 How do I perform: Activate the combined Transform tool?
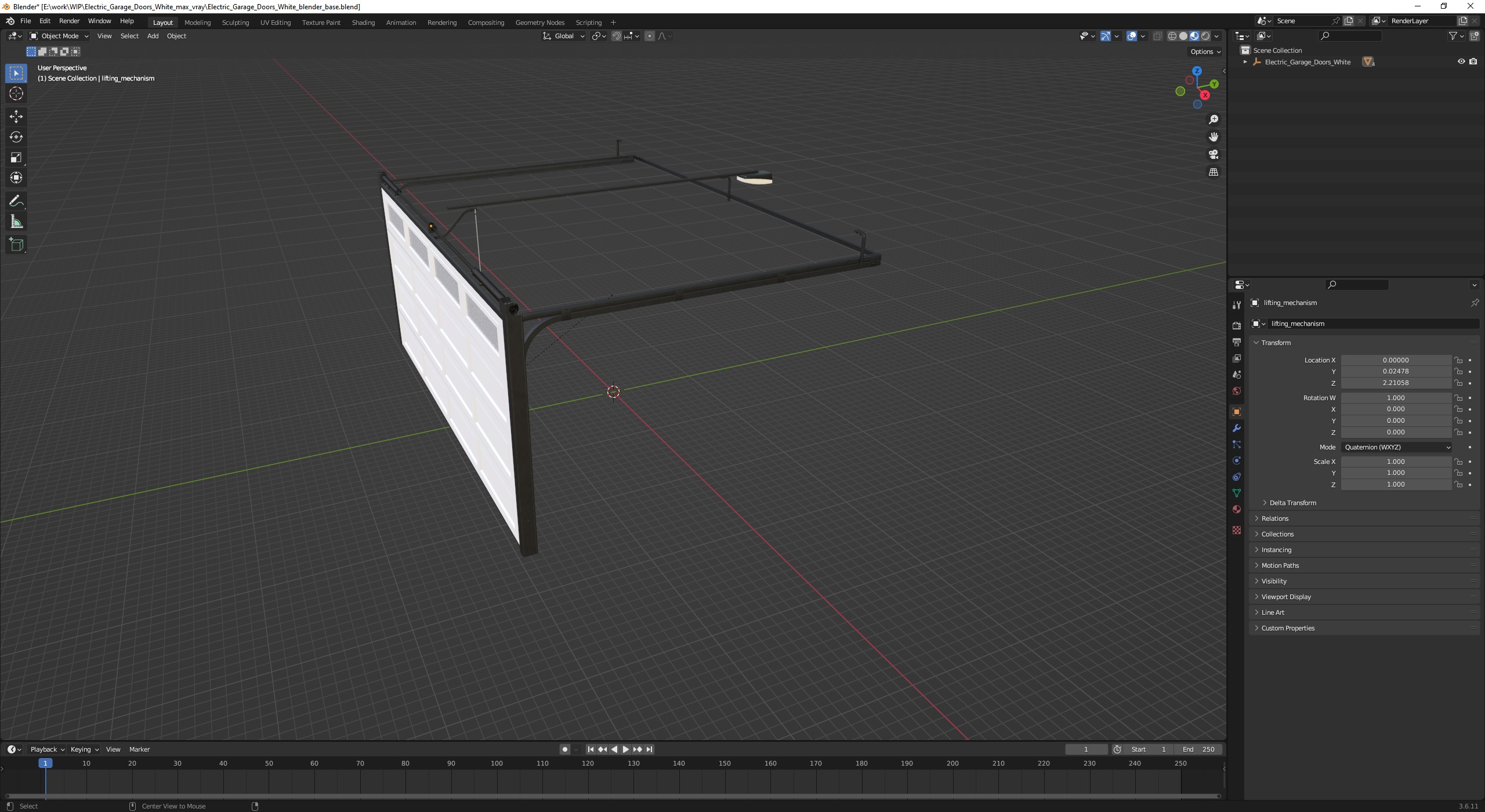click(x=16, y=177)
